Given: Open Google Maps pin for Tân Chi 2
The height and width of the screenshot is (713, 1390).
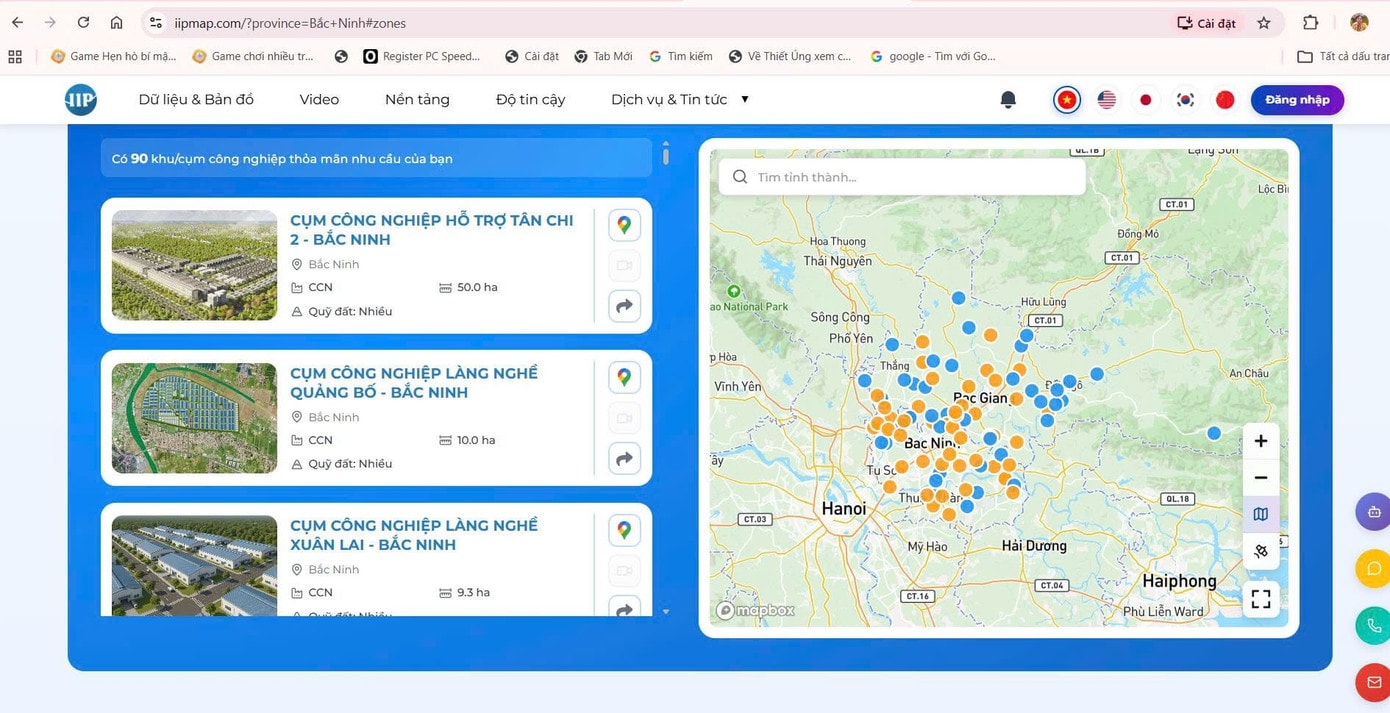Looking at the screenshot, I should tap(624, 225).
